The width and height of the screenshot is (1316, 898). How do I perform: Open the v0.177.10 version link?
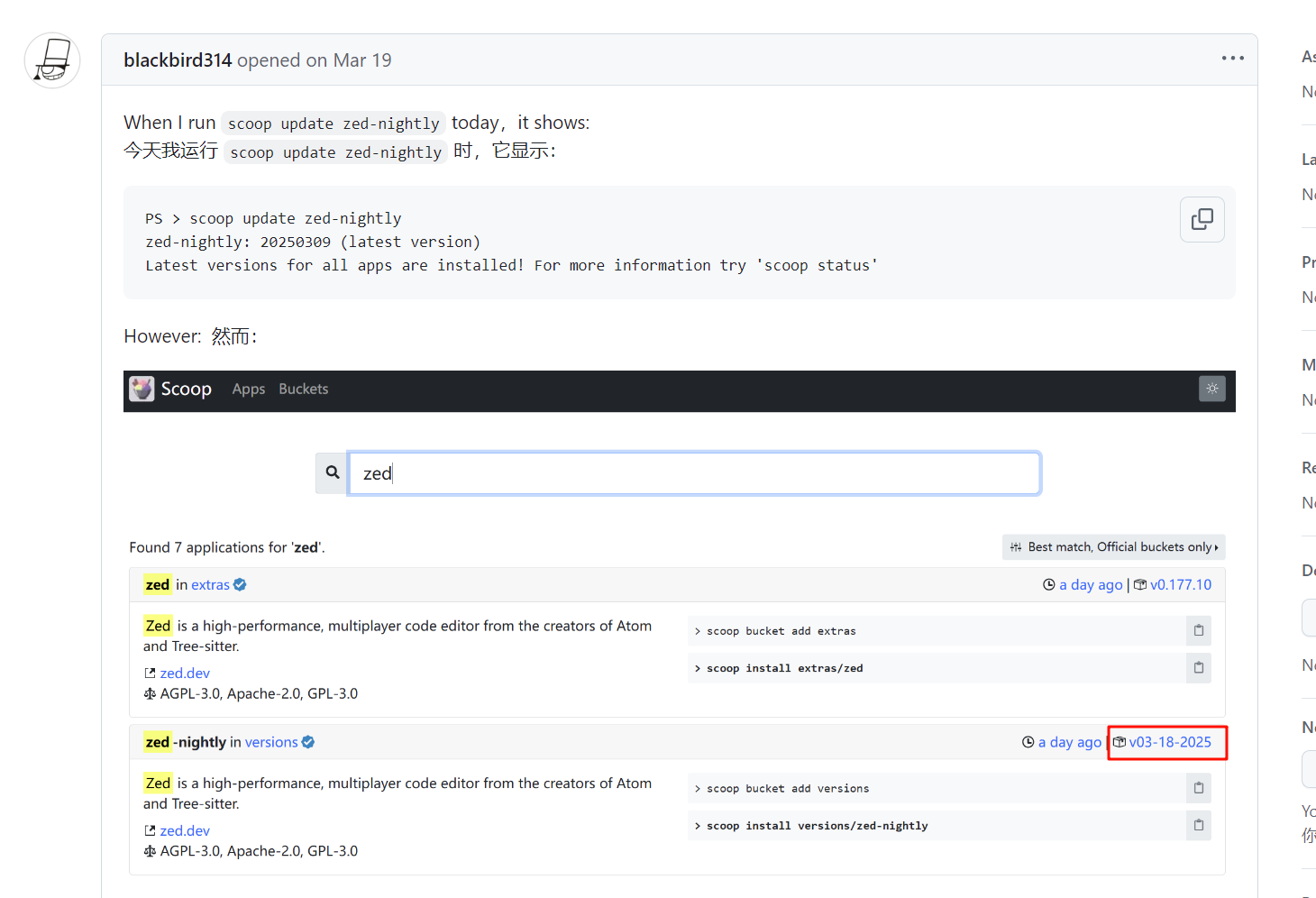click(1181, 585)
